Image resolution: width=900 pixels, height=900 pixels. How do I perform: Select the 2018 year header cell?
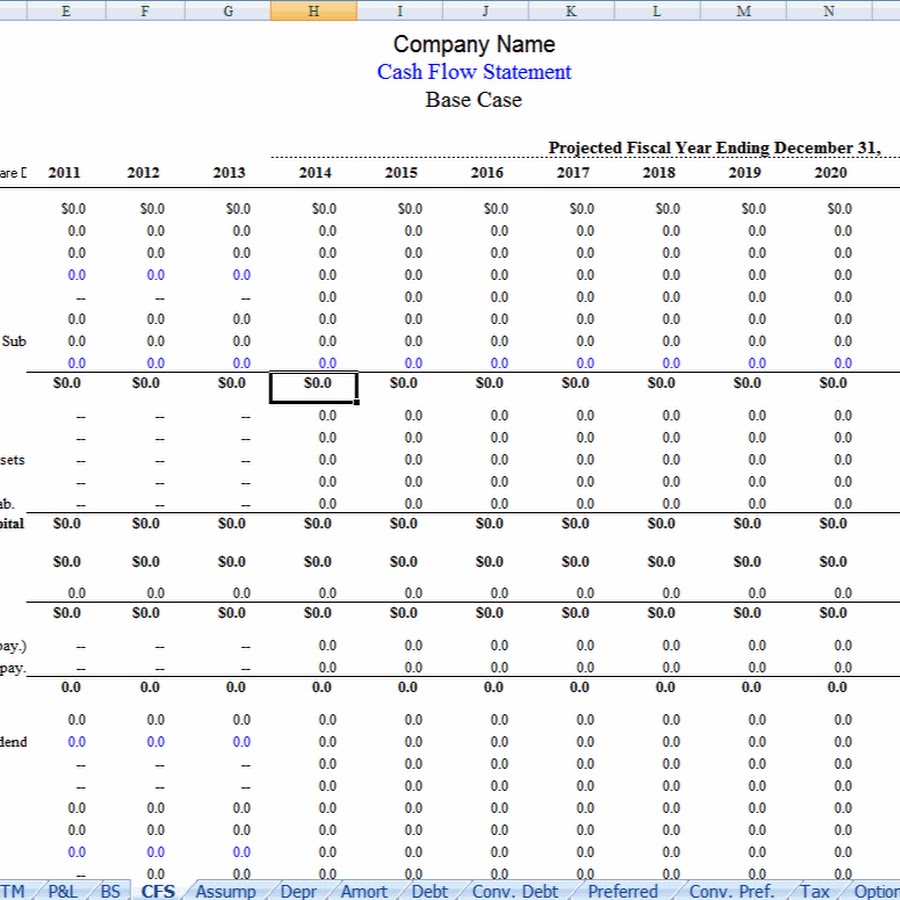pyautogui.click(x=659, y=172)
